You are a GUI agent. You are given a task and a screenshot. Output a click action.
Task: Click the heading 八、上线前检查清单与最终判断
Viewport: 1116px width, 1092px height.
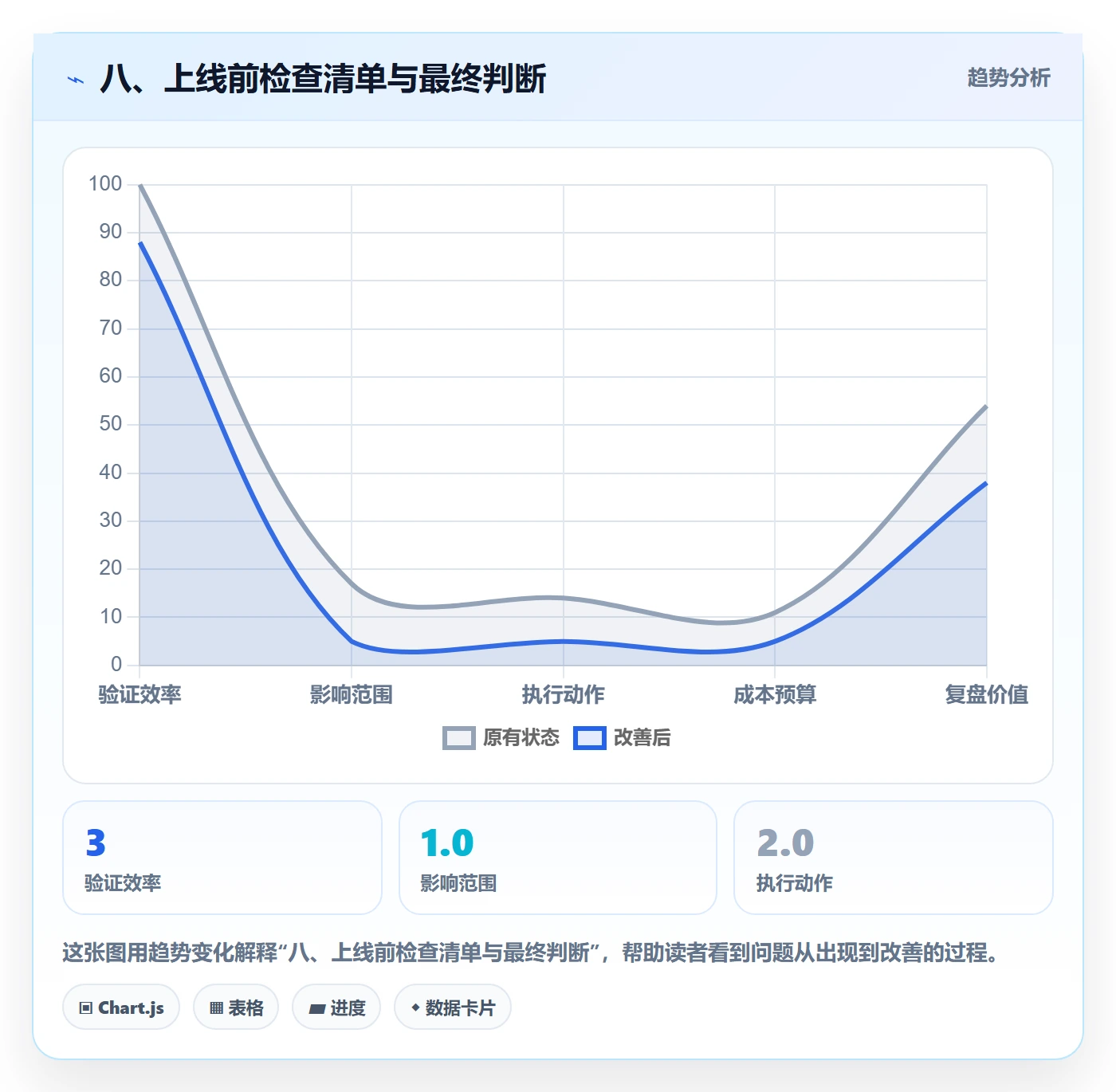pyautogui.click(x=323, y=79)
